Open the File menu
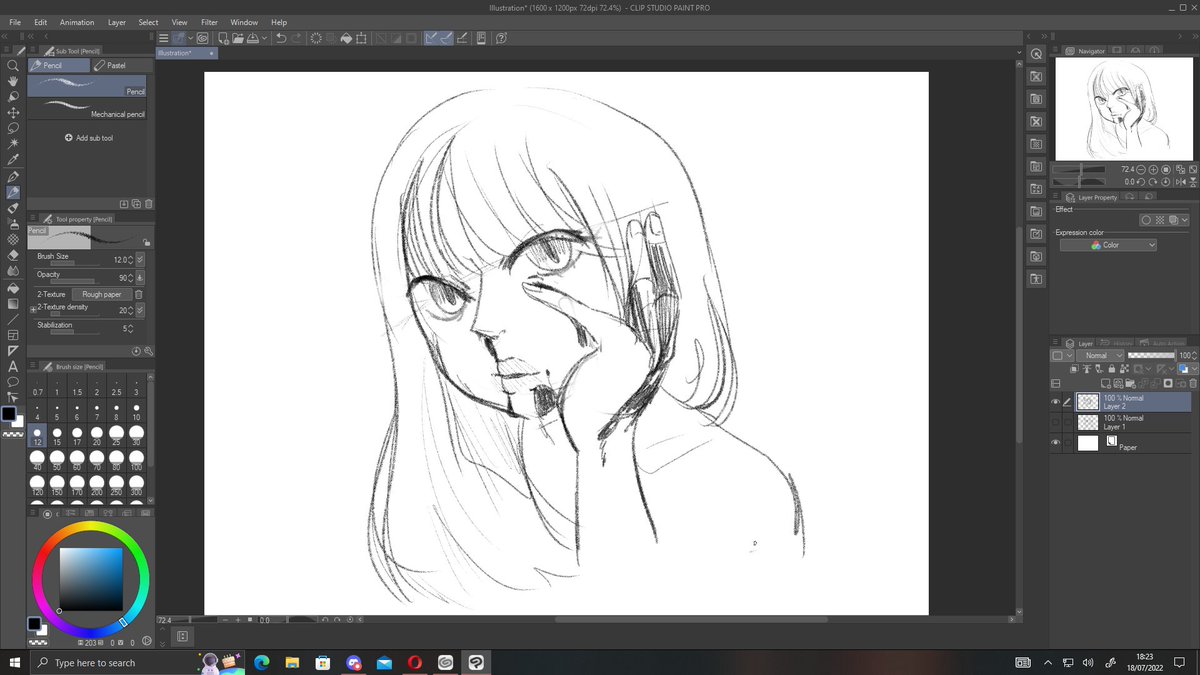 15,22
